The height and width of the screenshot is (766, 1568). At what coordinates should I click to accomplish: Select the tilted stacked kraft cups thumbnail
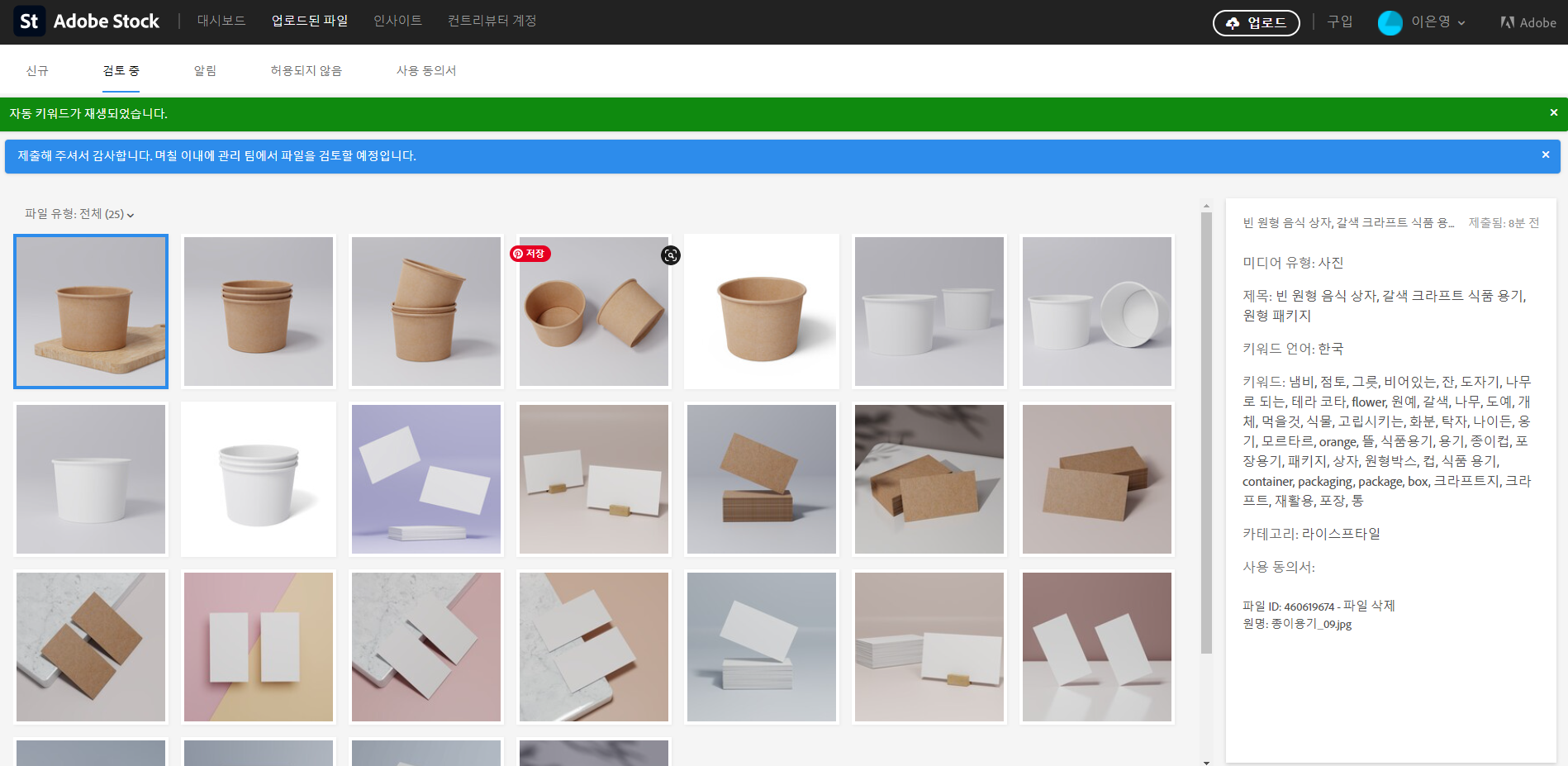426,312
